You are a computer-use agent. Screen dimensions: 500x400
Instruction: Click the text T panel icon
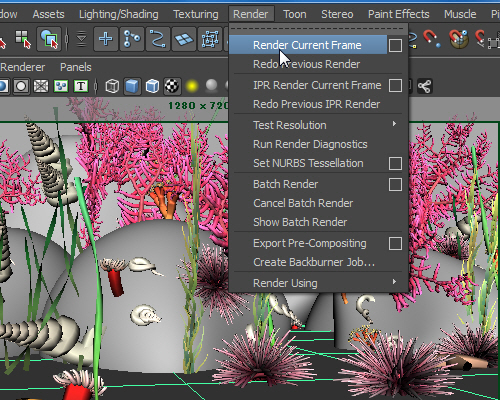81,86
